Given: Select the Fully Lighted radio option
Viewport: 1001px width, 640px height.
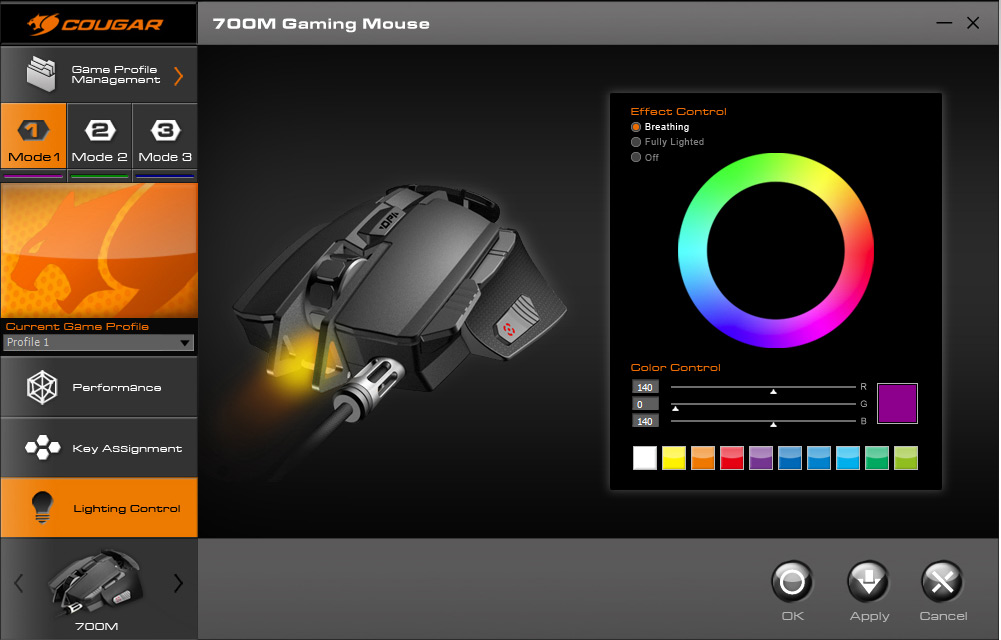Looking at the screenshot, I should click(636, 142).
